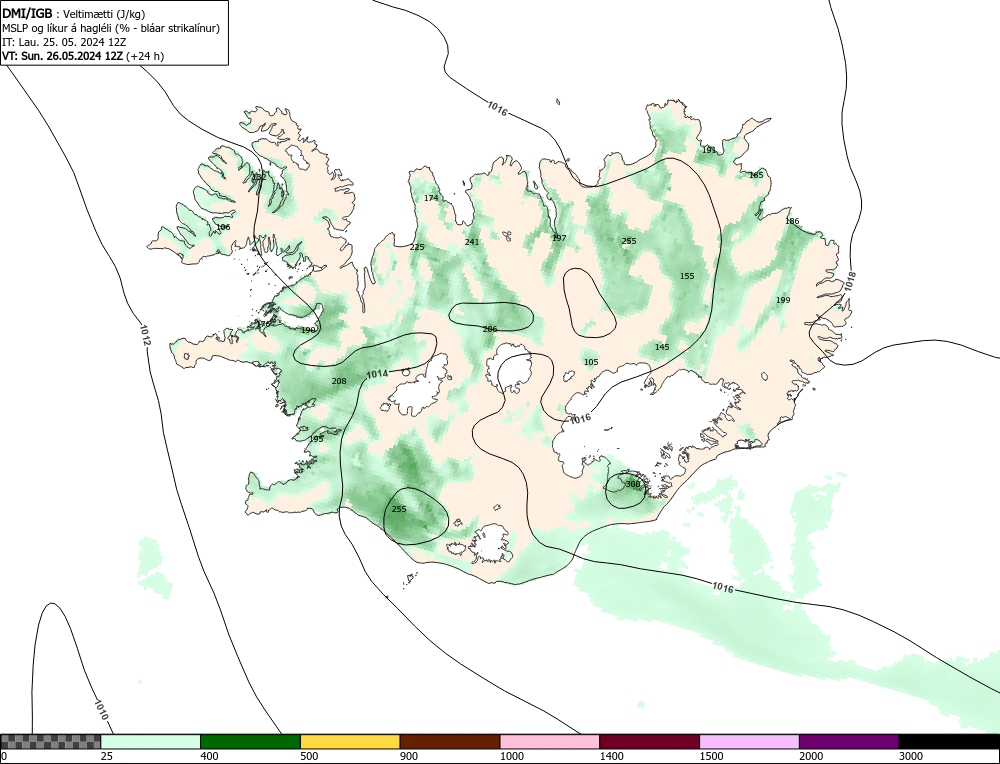Click the legend tick label 1500
The width and height of the screenshot is (1000, 764).
click(x=711, y=757)
